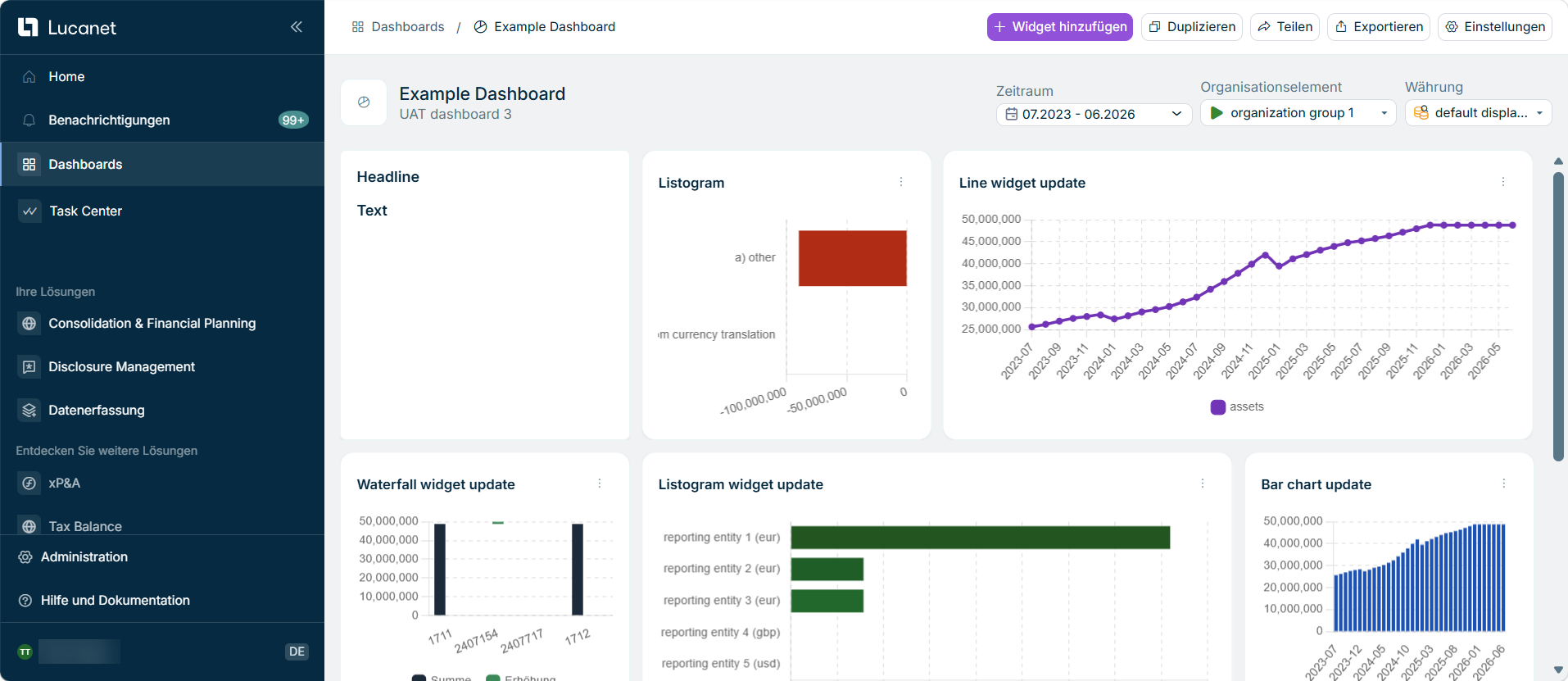Open the Zeitraum 07.2023 - 06.2026 dropdown

pyautogui.click(x=1094, y=114)
